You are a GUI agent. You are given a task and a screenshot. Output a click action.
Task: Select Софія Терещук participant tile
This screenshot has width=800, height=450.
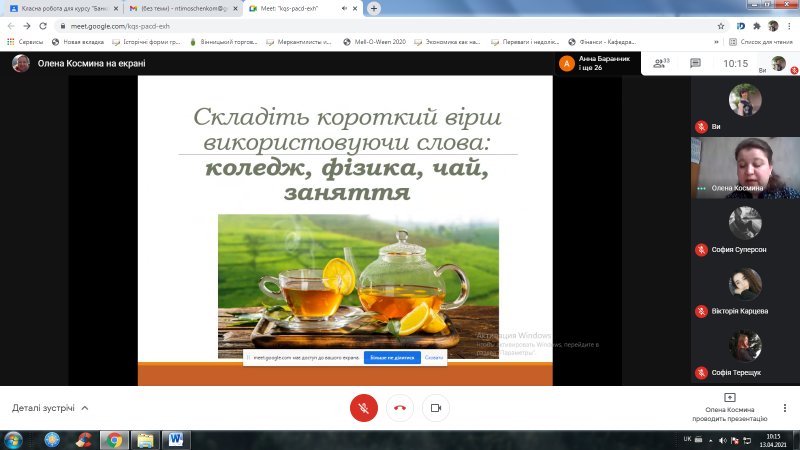coord(745,354)
